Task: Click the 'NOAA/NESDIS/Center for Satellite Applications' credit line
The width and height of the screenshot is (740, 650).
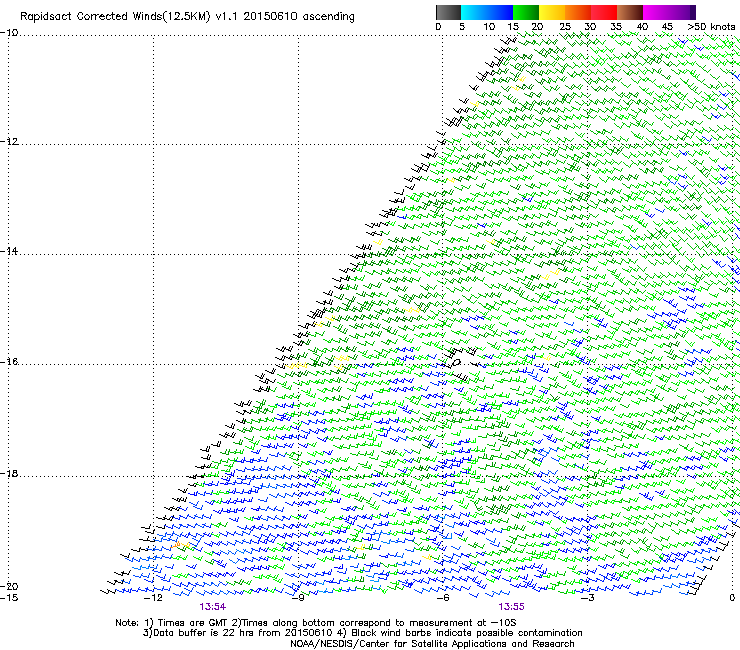Action: (432, 644)
